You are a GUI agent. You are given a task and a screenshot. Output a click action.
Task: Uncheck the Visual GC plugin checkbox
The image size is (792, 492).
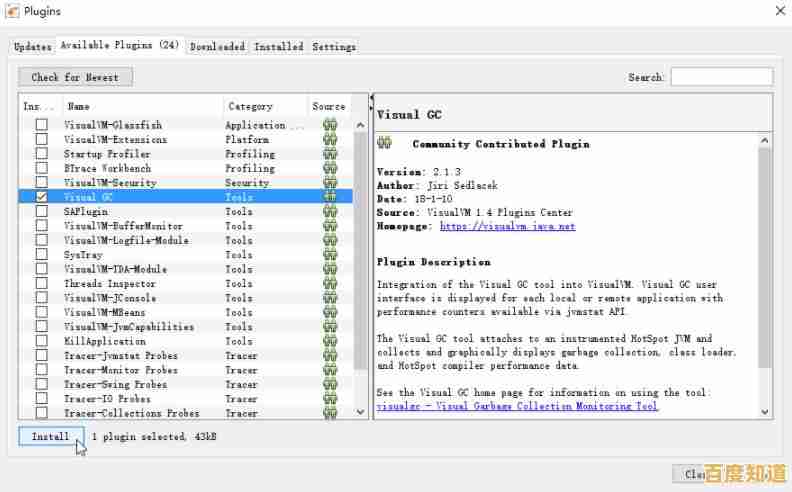click(41, 198)
